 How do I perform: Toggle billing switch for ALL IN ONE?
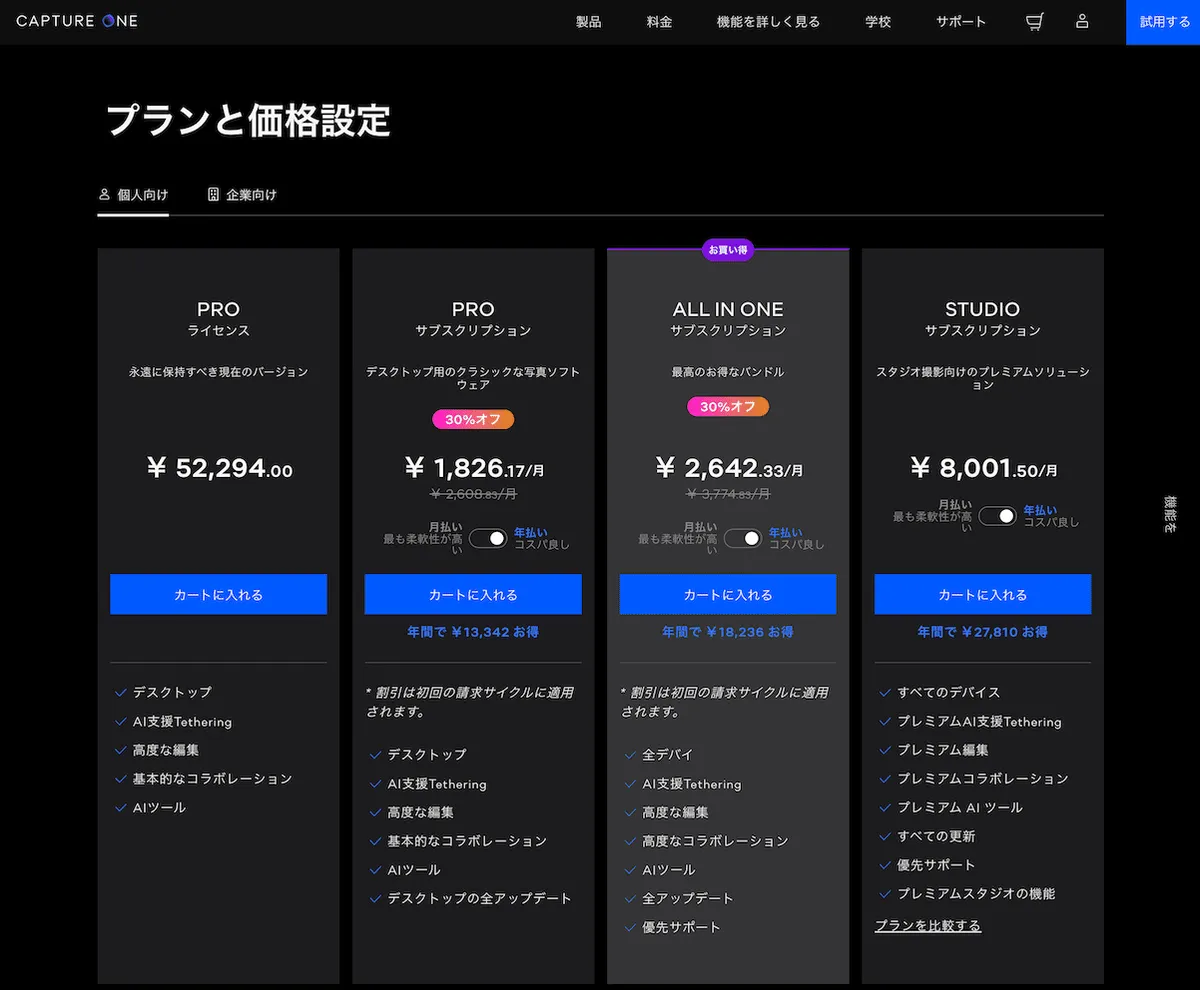[x=743, y=538]
